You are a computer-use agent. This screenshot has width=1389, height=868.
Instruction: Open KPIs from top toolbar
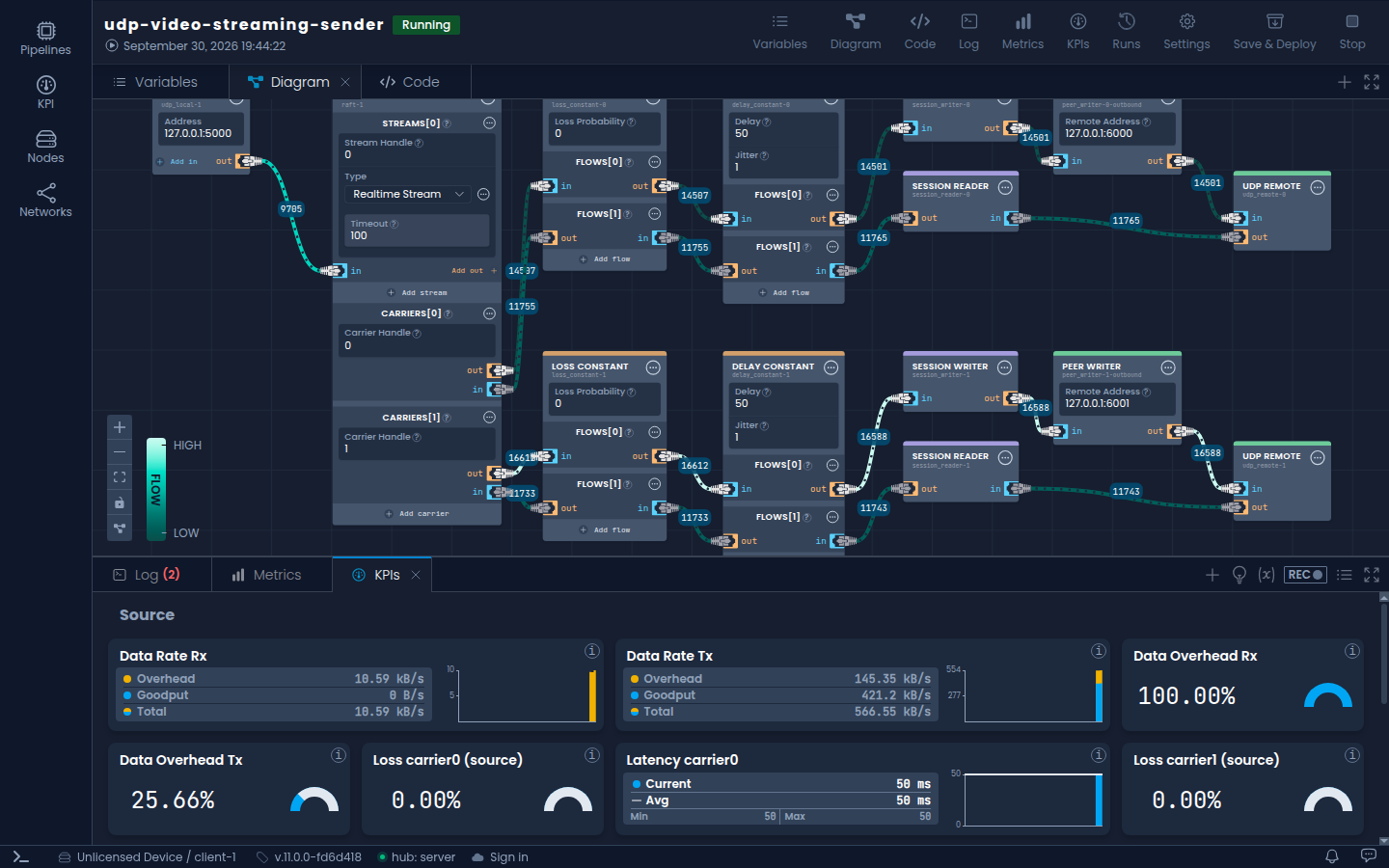(1077, 32)
